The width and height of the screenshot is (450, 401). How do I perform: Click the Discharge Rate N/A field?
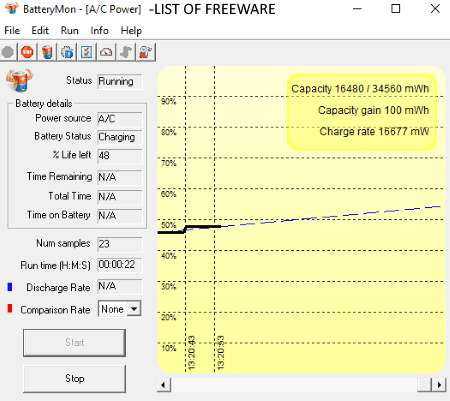(120, 286)
